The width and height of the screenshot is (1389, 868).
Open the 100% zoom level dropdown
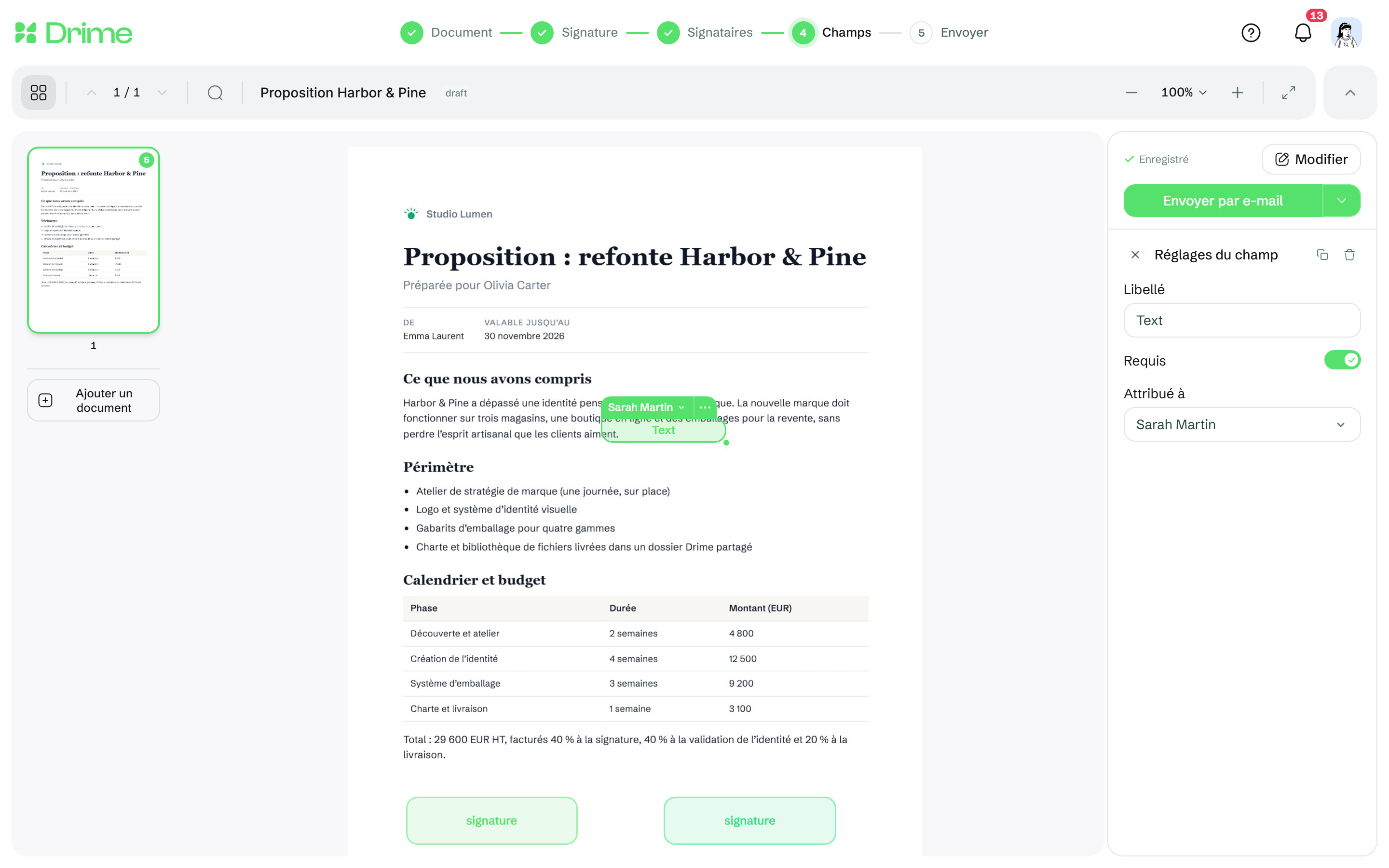(1184, 93)
